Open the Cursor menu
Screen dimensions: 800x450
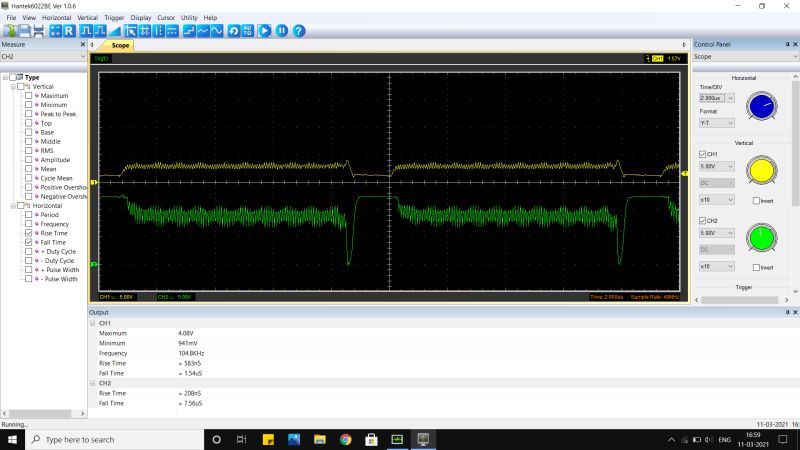pyautogui.click(x=166, y=17)
